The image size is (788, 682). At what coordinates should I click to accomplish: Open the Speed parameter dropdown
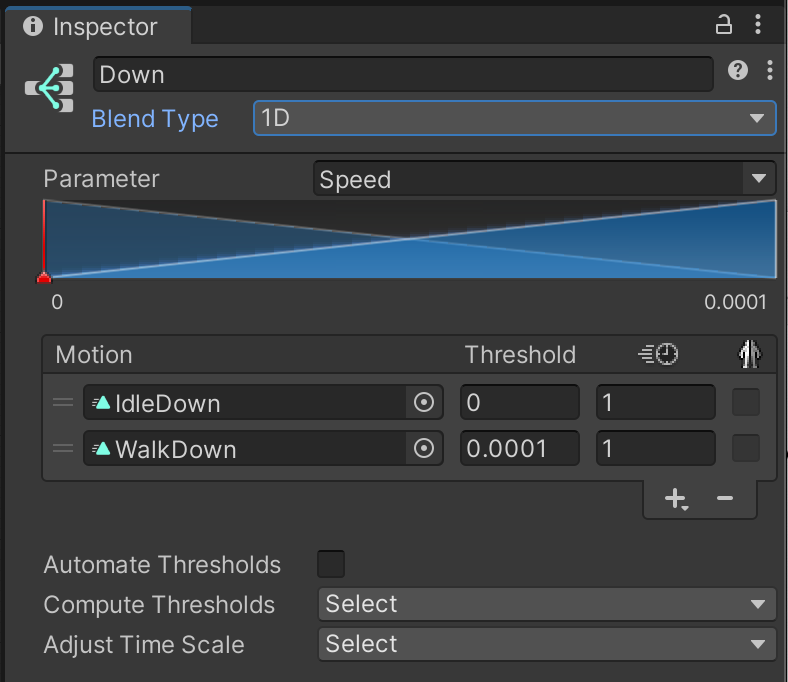544,180
